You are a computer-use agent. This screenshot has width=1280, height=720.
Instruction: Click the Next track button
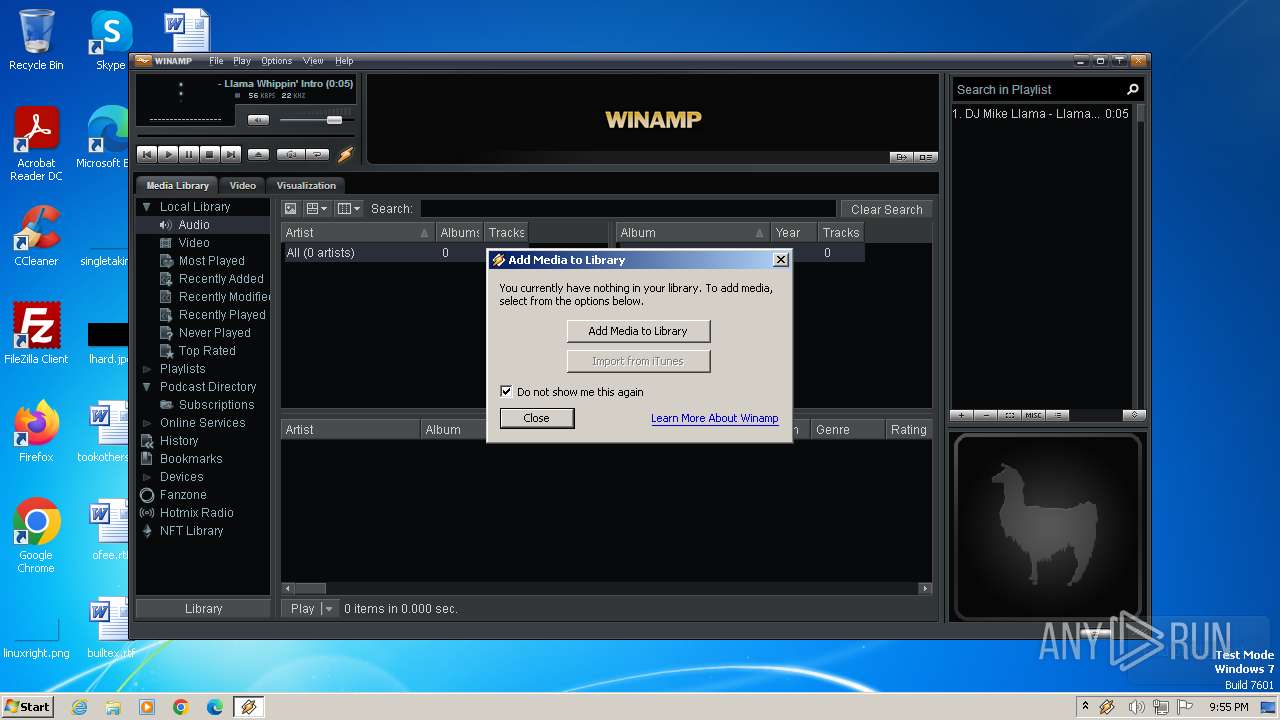click(x=231, y=154)
